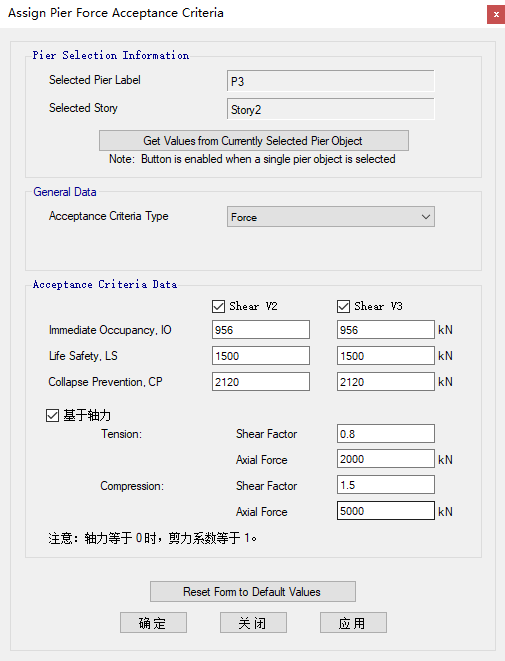Click the Life Safety Shear V3 field
Screen dimensions: 505x661
385,356
